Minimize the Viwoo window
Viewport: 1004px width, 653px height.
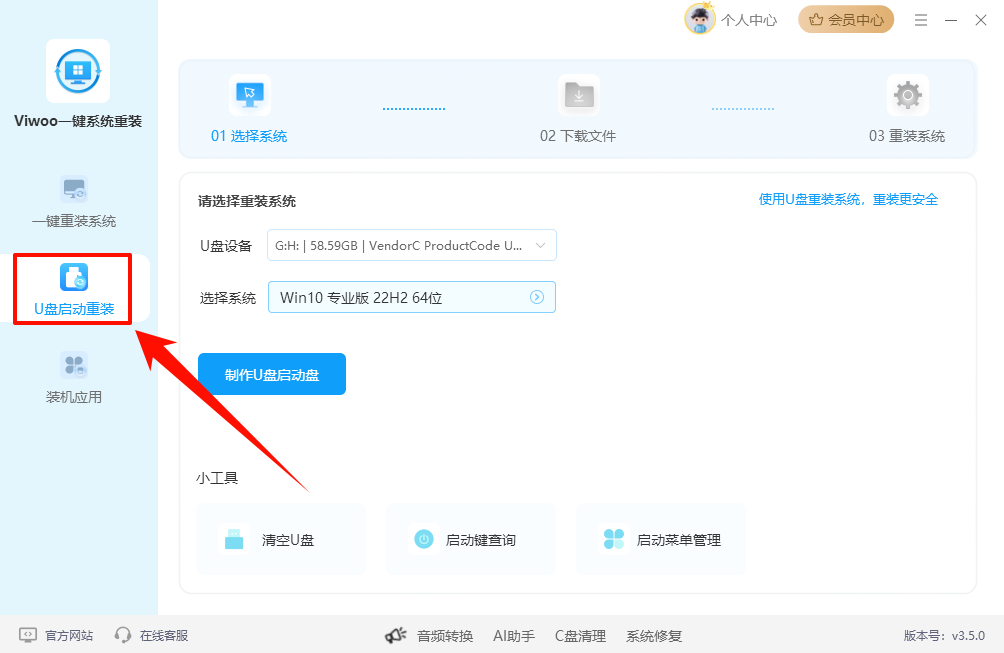(x=951, y=20)
